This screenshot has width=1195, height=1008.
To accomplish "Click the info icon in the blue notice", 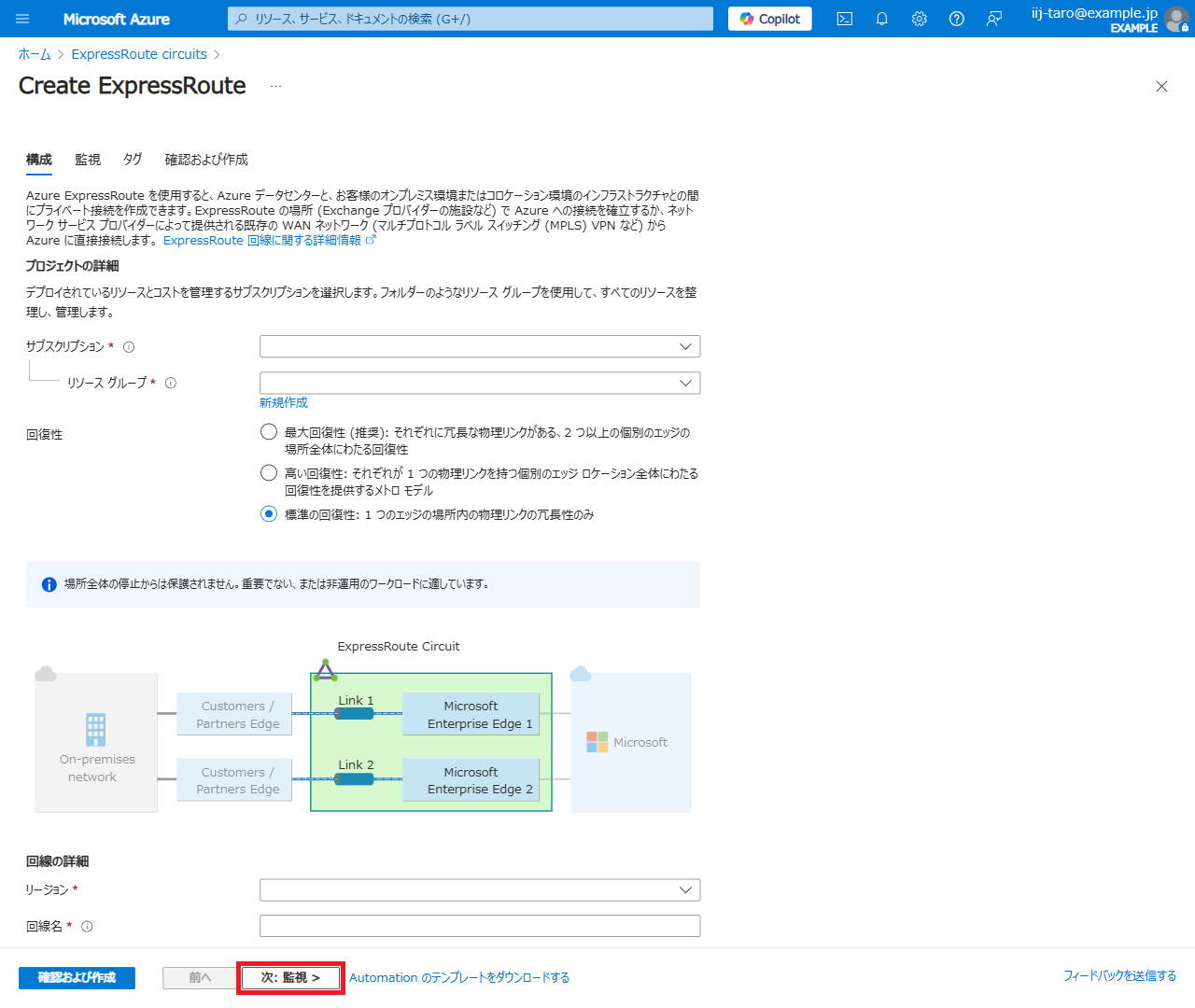I will pos(49,584).
